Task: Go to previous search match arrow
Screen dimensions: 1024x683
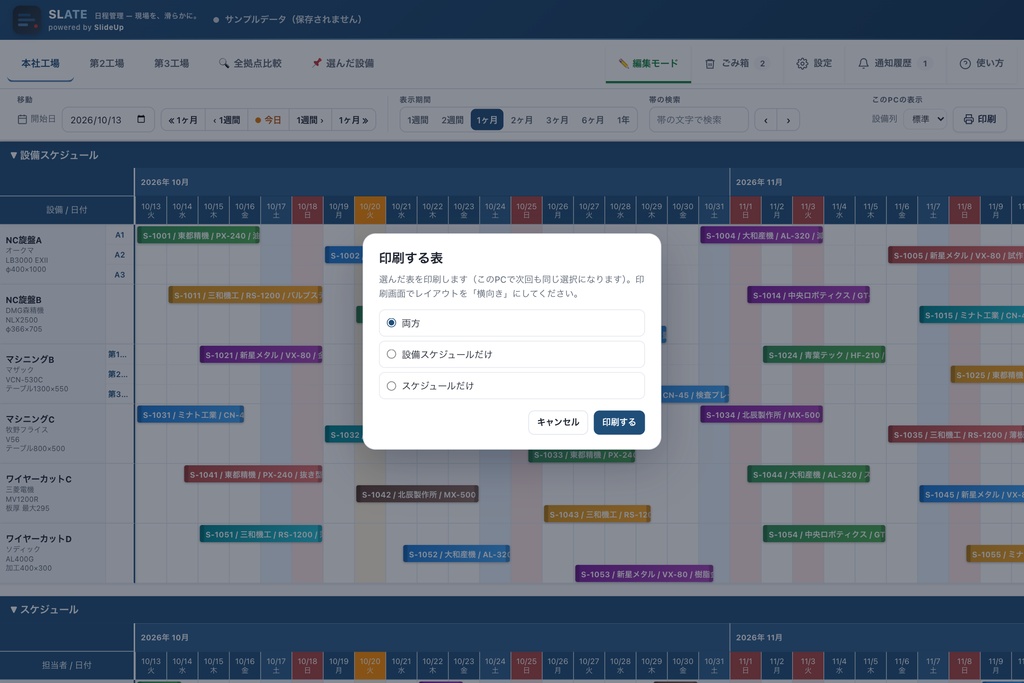Action: (x=766, y=120)
